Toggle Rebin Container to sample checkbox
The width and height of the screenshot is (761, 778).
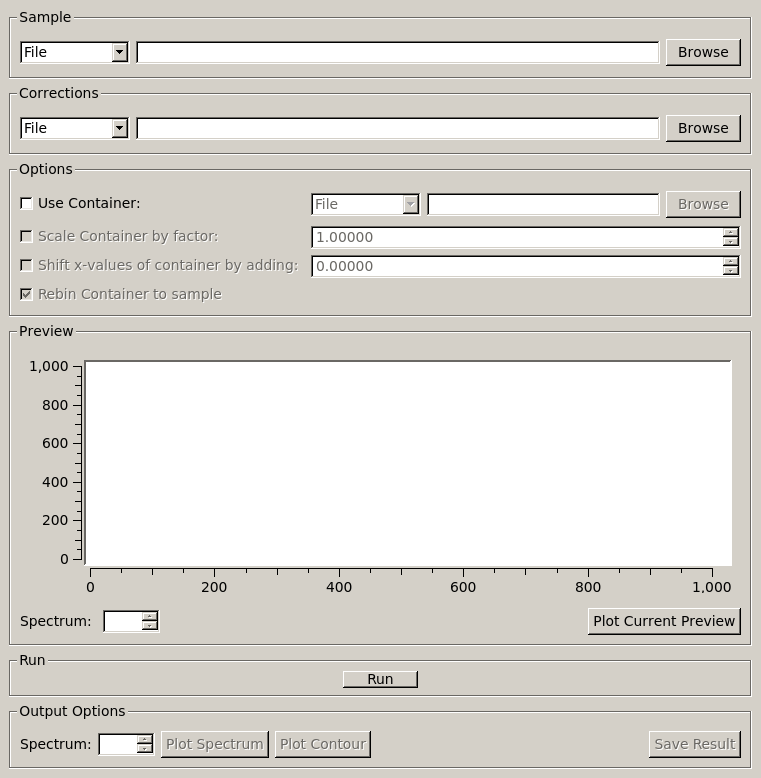coord(27,295)
